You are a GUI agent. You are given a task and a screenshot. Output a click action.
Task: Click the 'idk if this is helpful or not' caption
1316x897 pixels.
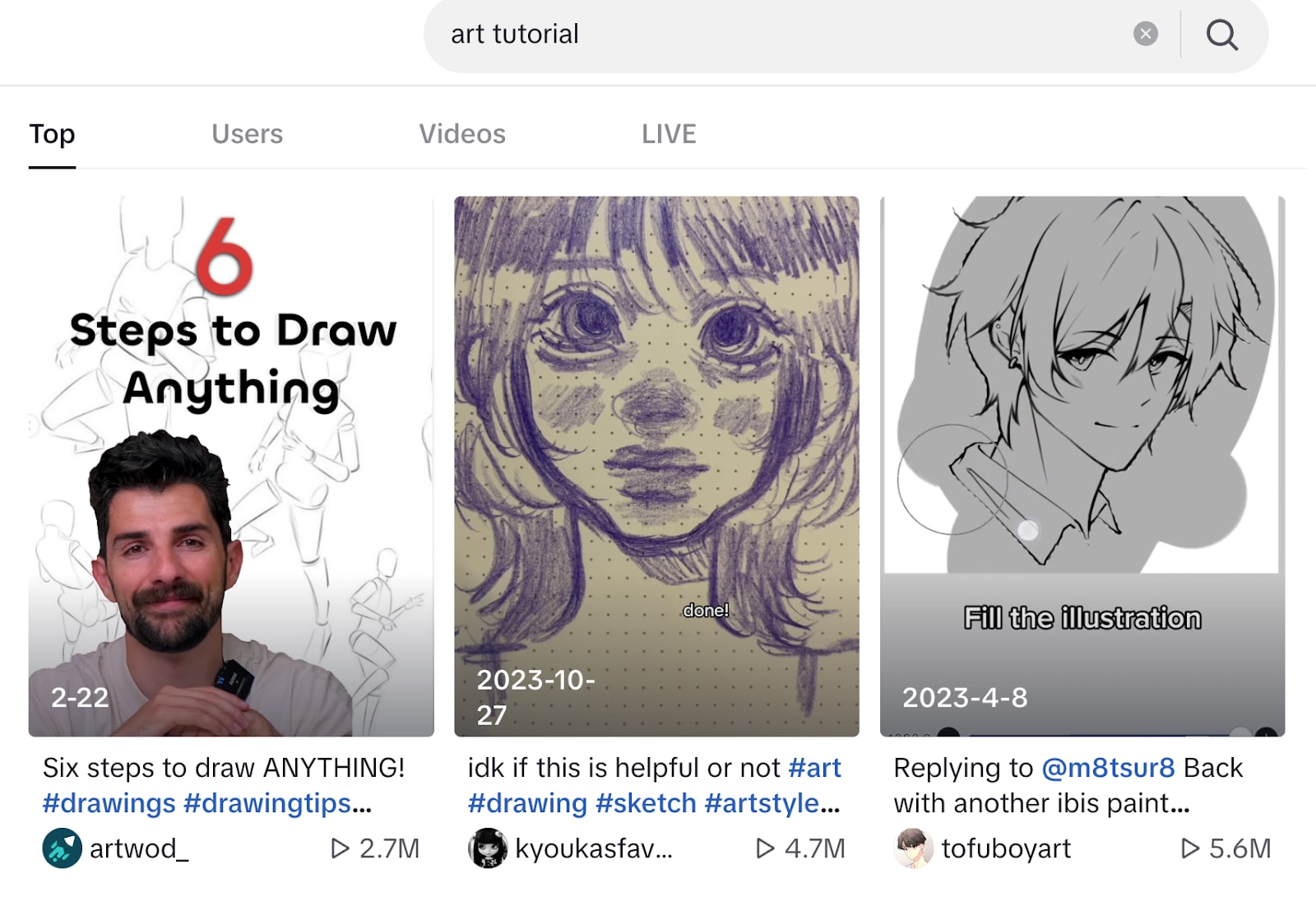tap(623, 768)
